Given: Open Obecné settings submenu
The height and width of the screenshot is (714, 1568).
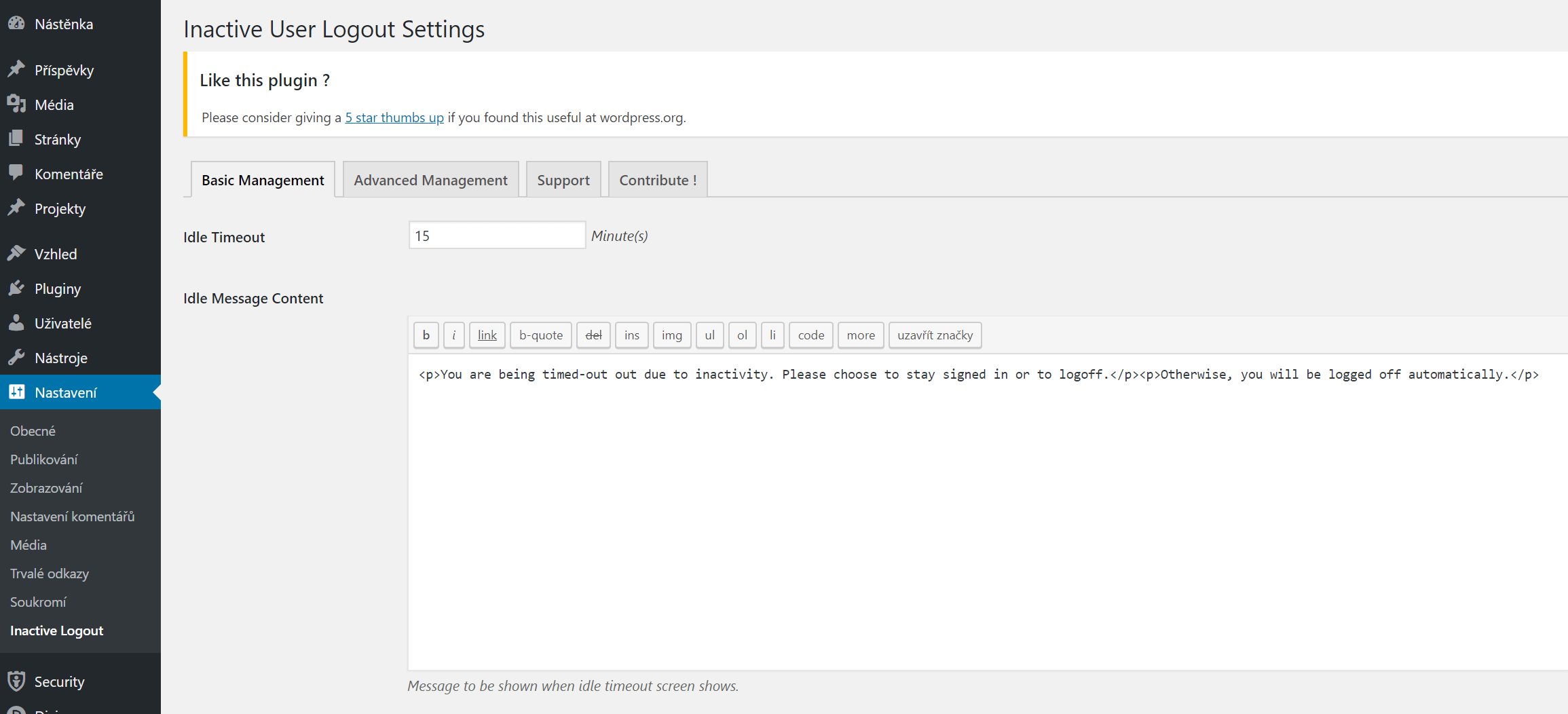Looking at the screenshot, I should click(33, 431).
